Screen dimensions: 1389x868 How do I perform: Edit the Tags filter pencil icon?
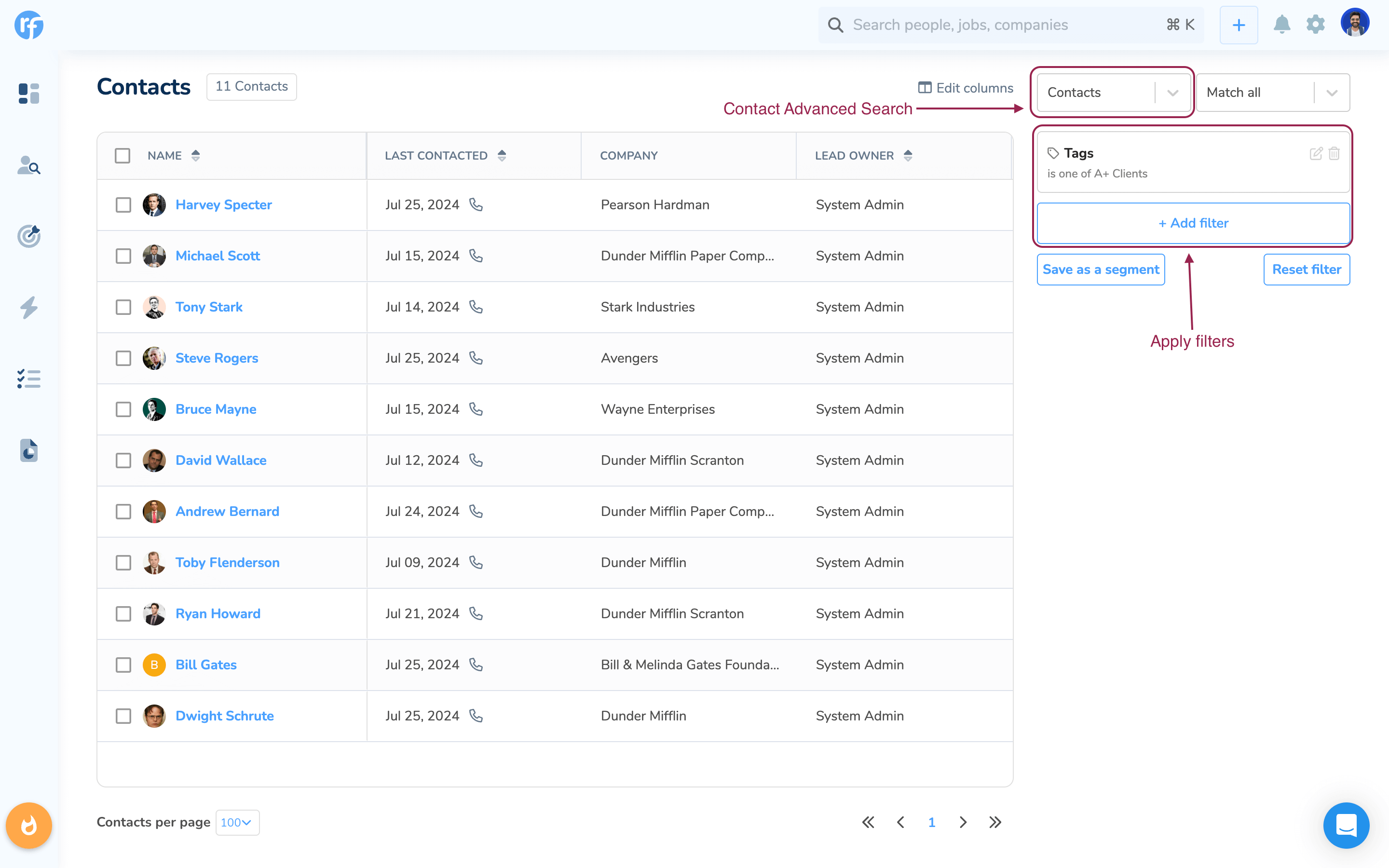click(1316, 153)
